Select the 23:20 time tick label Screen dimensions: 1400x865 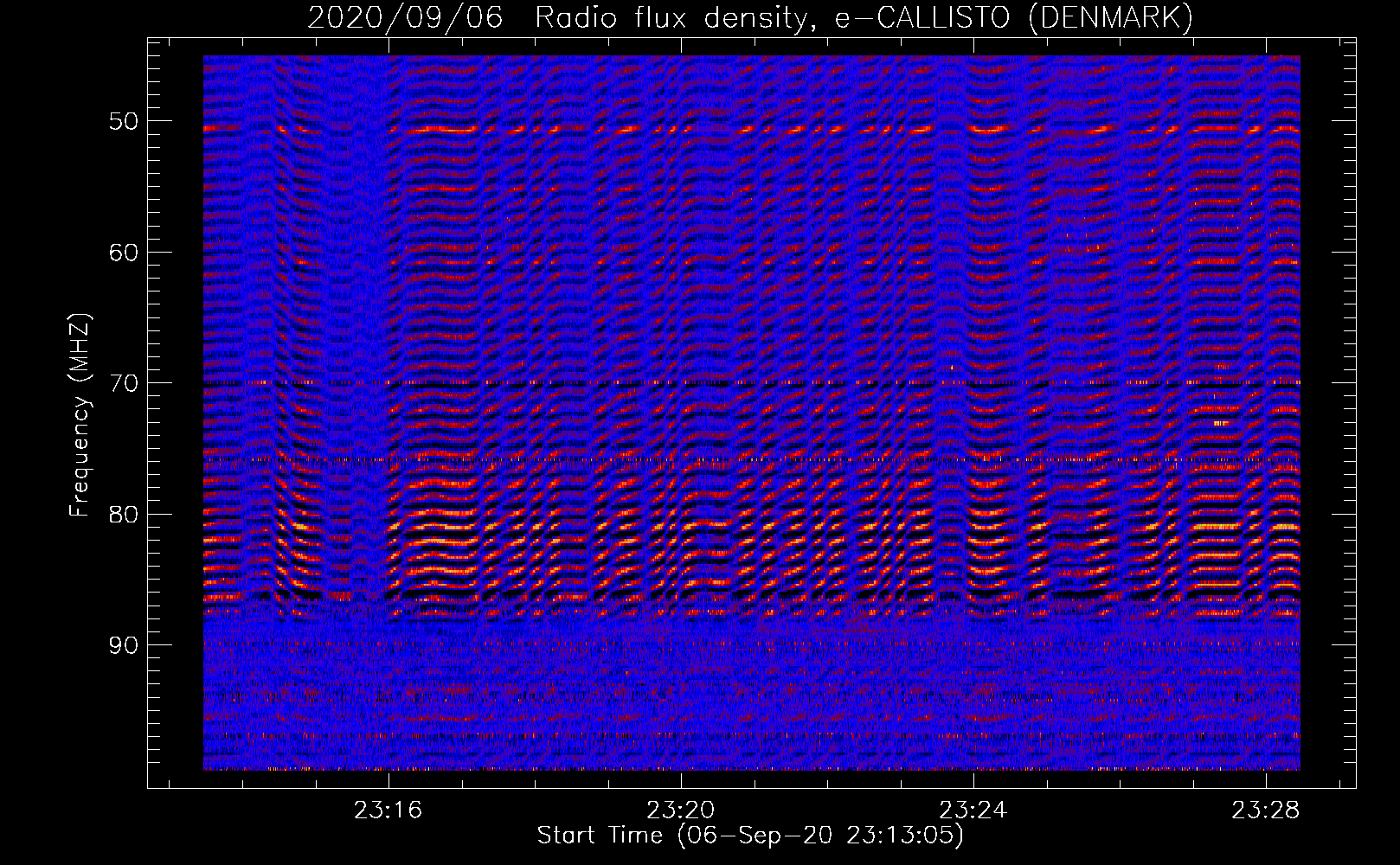(681, 811)
